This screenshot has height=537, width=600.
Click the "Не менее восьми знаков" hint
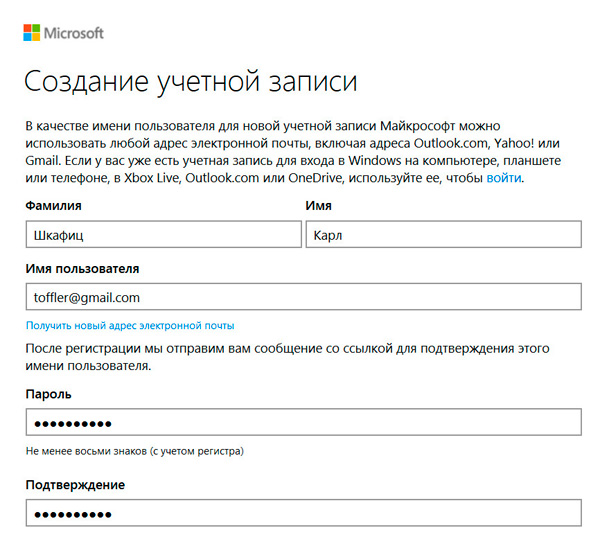pyautogui.click(x=135, y=452)
